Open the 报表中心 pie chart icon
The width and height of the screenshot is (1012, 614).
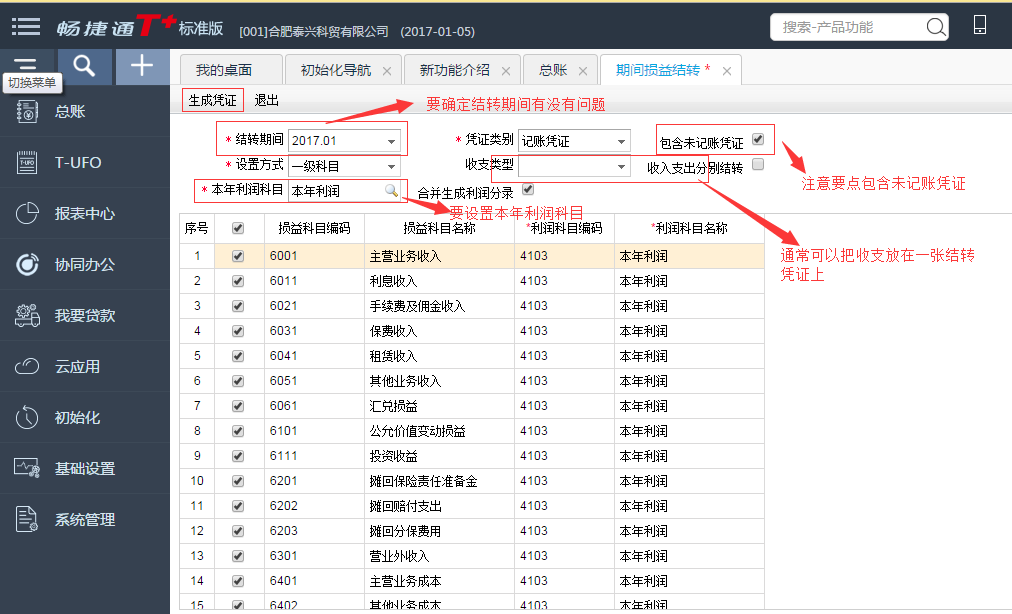(27, 214)
